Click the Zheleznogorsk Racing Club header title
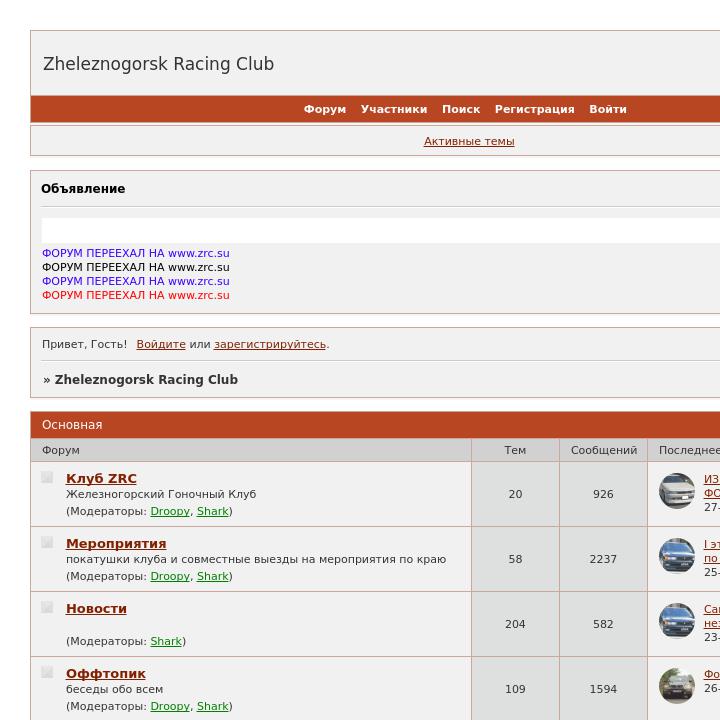The width and height of the screenshot is (720, 720). [x=158, y=64]
